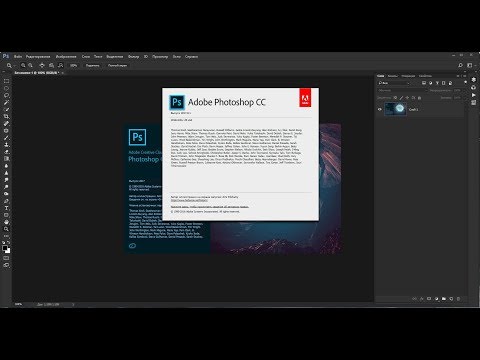Viewport: 480px width, 360px height.
Task: Select the Hand tool
Action: 6,222
